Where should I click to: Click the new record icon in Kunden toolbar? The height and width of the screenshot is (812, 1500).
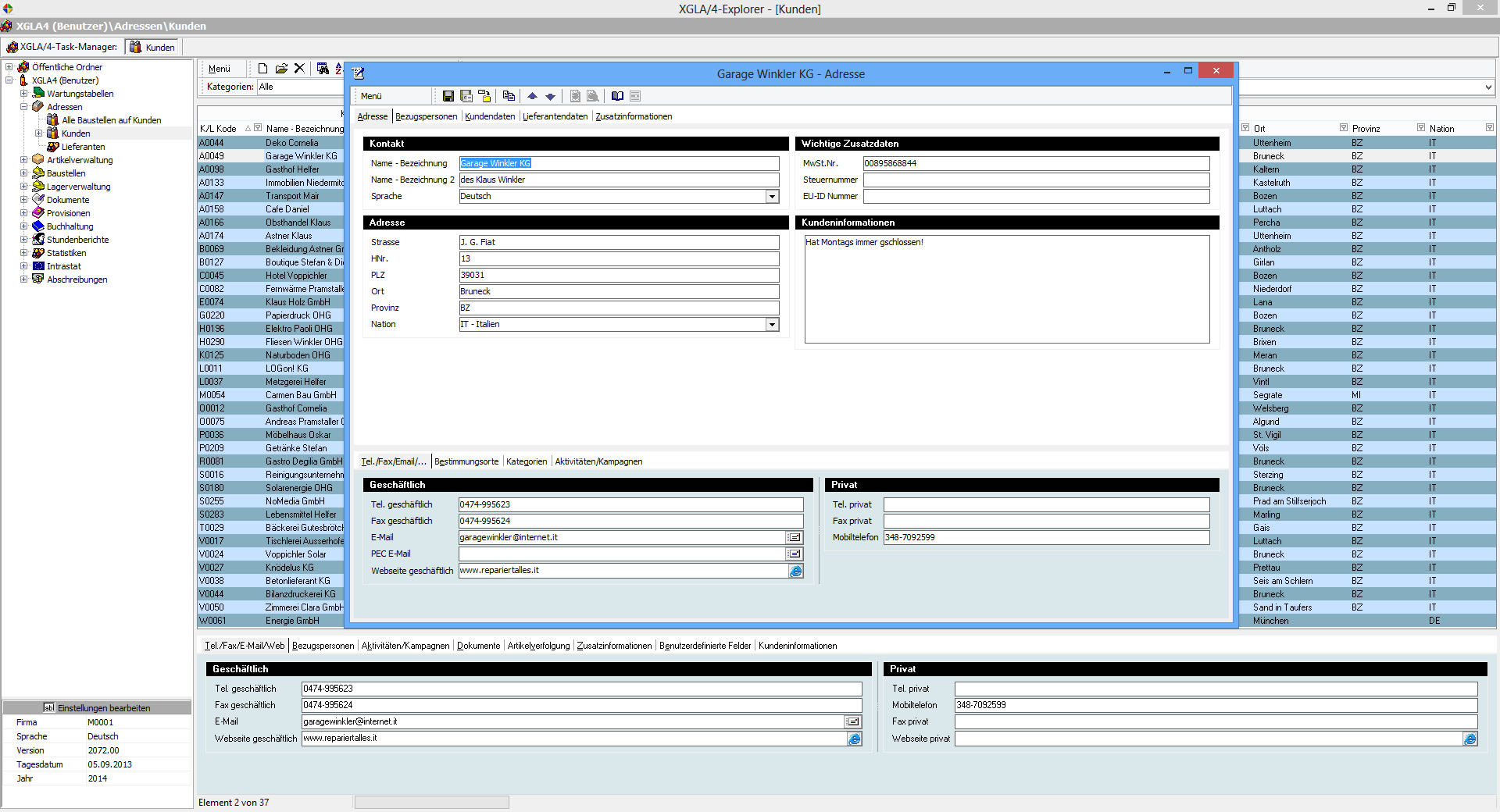pos(262,69)
